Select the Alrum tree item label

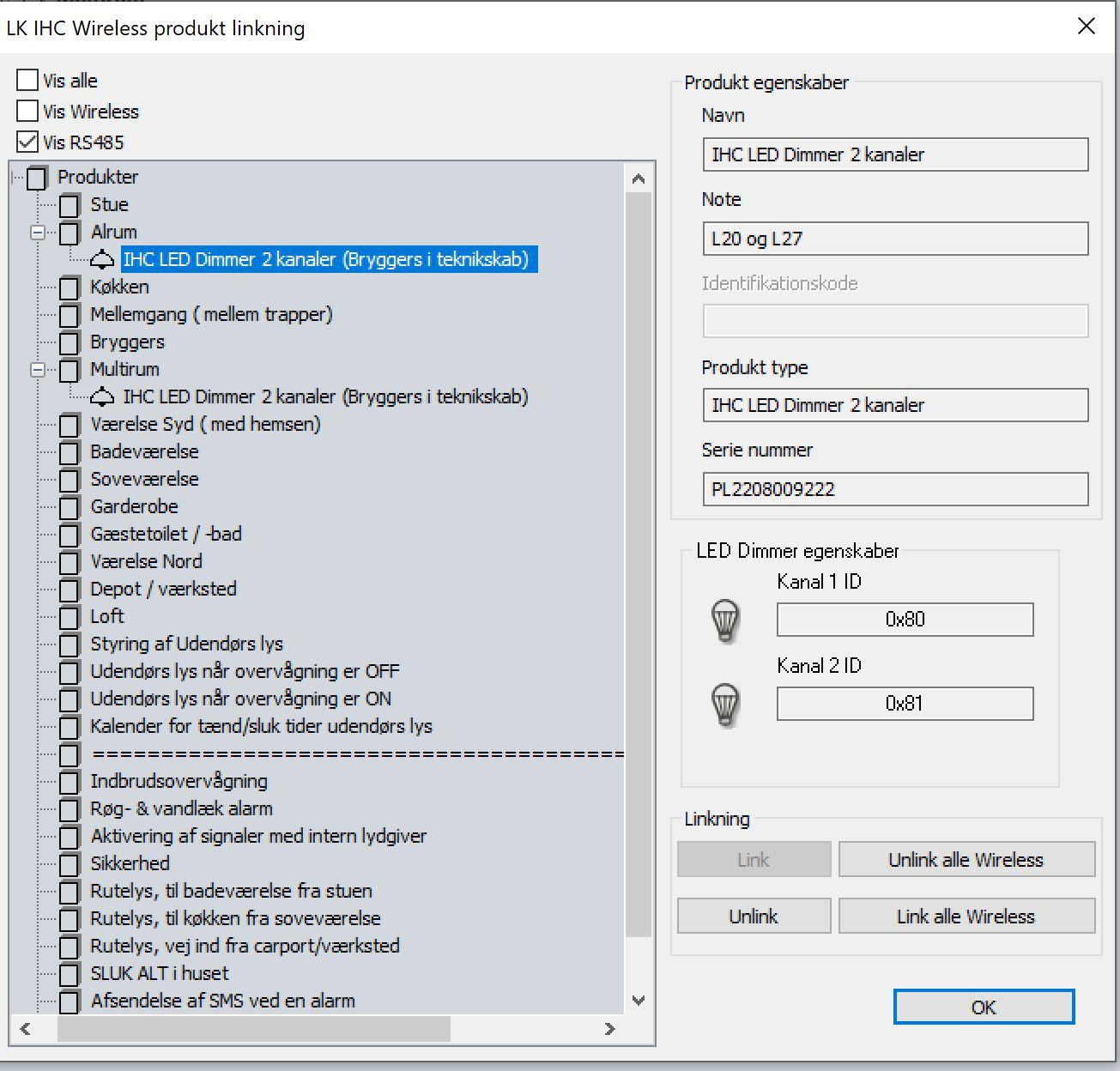[113, 232]
